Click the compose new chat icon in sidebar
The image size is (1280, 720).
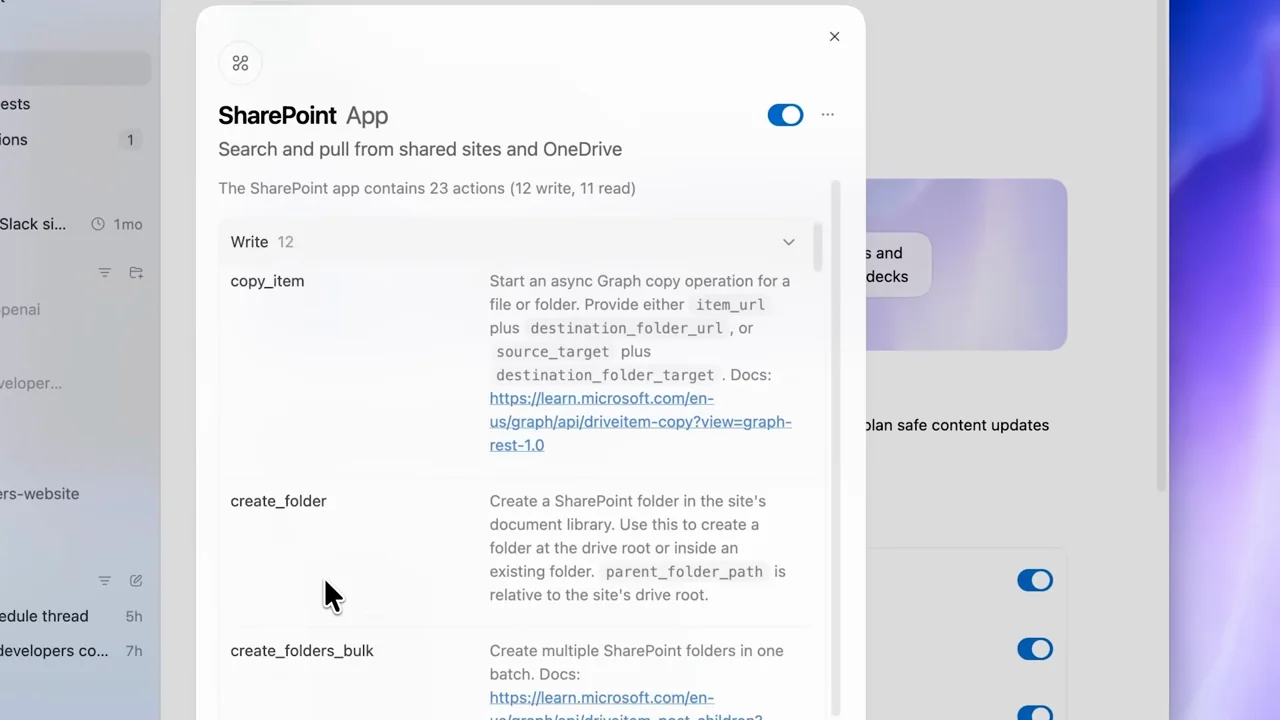136,581
